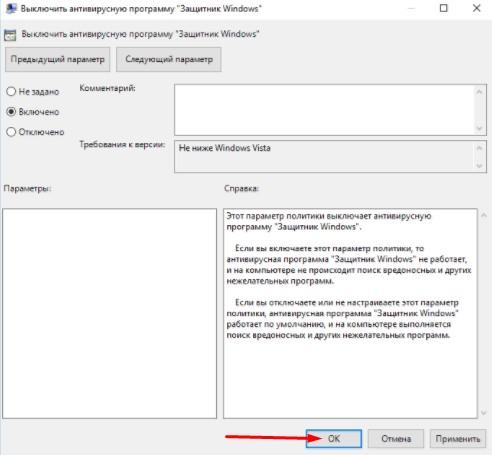
Task: Click scroll down arrow in 'Требования к версии' box
Action: 480,166
